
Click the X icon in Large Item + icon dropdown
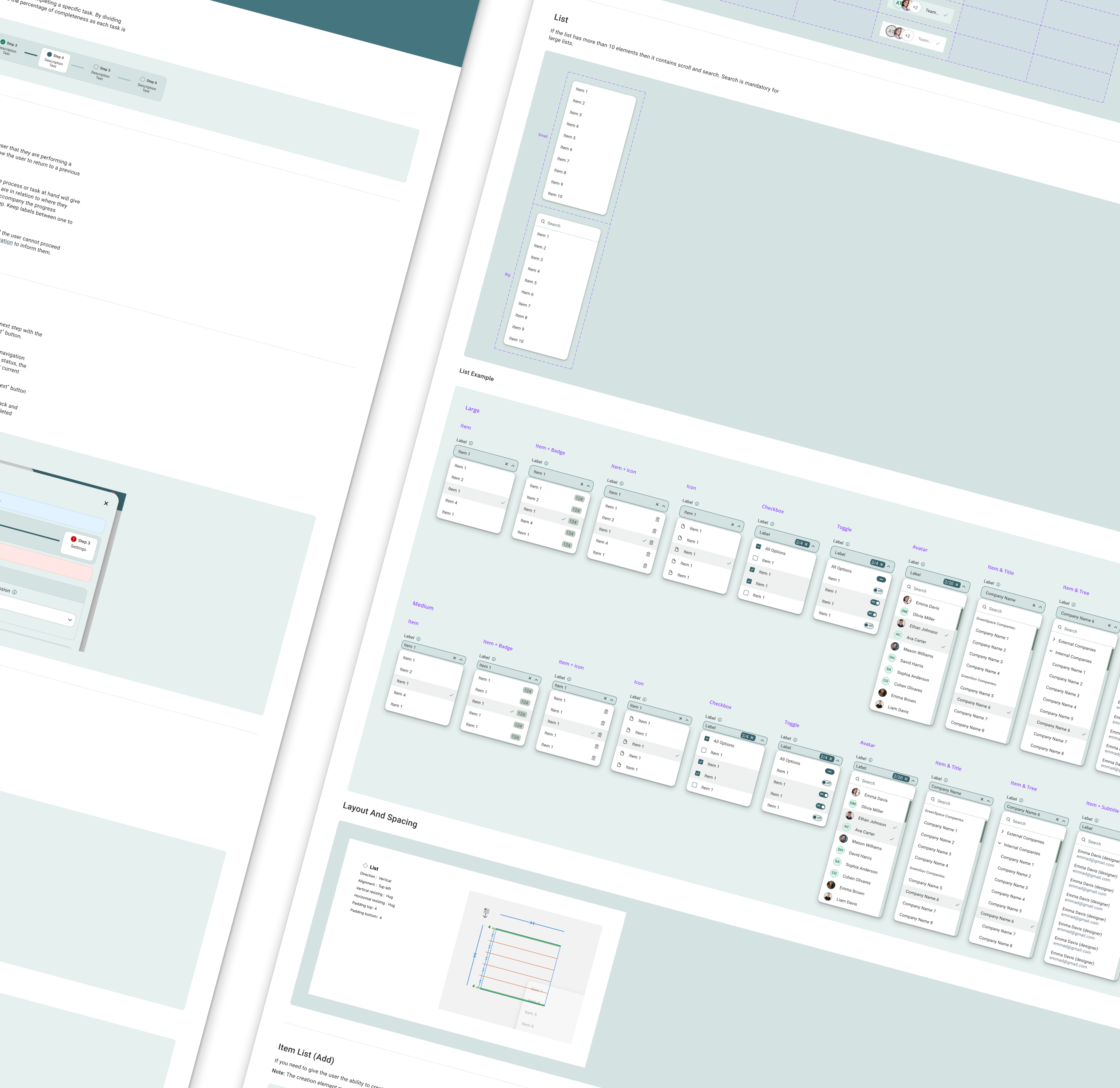pos(657,504)
